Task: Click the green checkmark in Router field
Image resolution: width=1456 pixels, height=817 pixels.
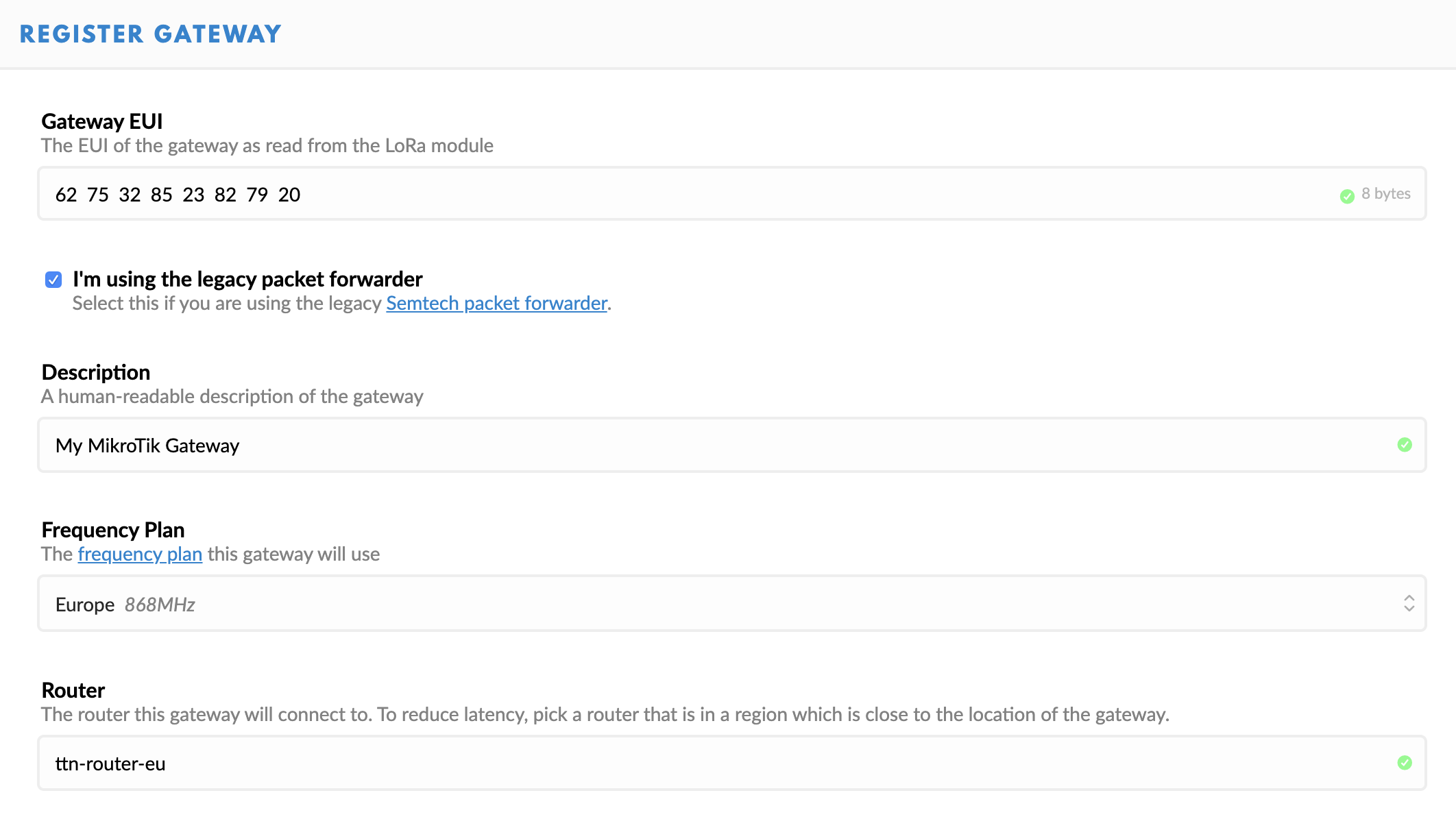Action: 1405,763
